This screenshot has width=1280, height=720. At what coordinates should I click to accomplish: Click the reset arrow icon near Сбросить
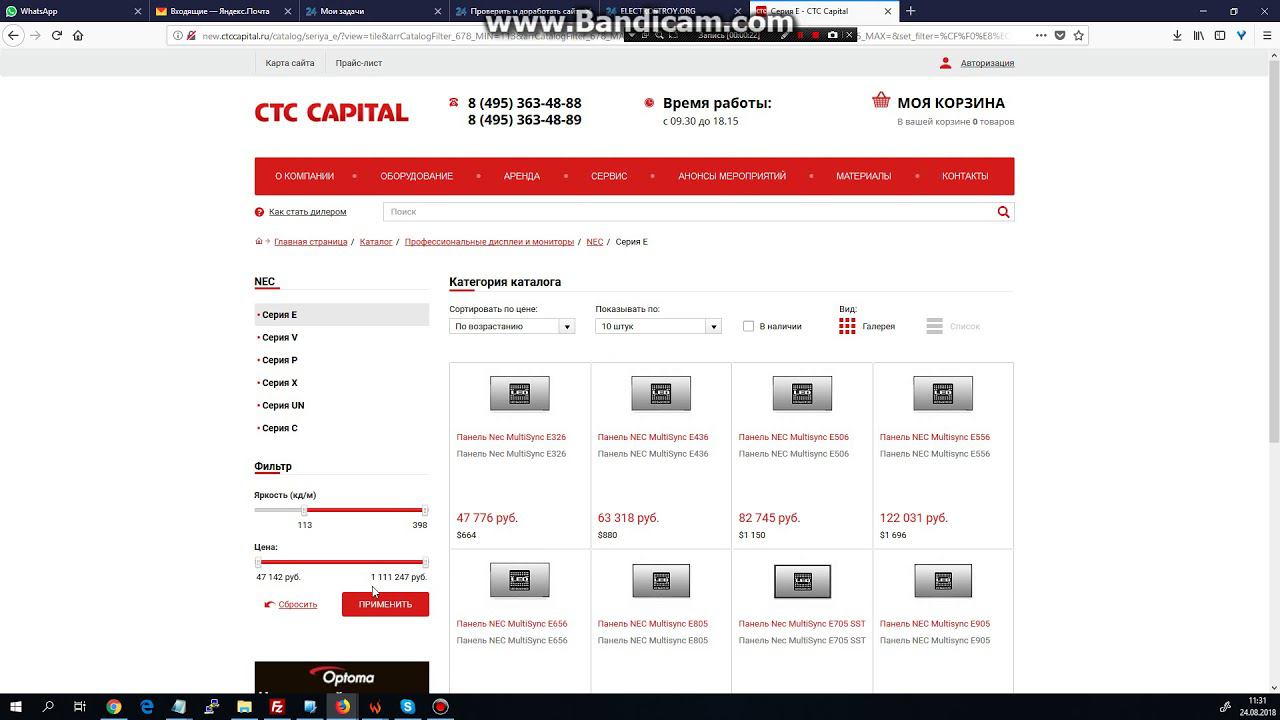point(269,605)
